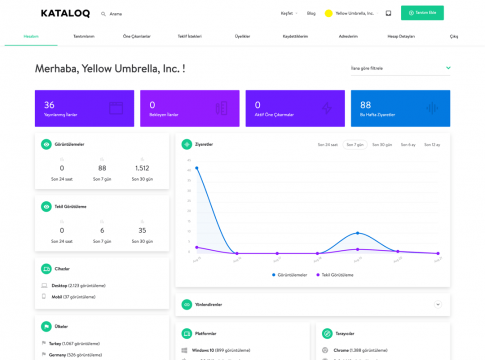Click the small bar icon above 35
This screenshot has height=360, width=485.
142,222
